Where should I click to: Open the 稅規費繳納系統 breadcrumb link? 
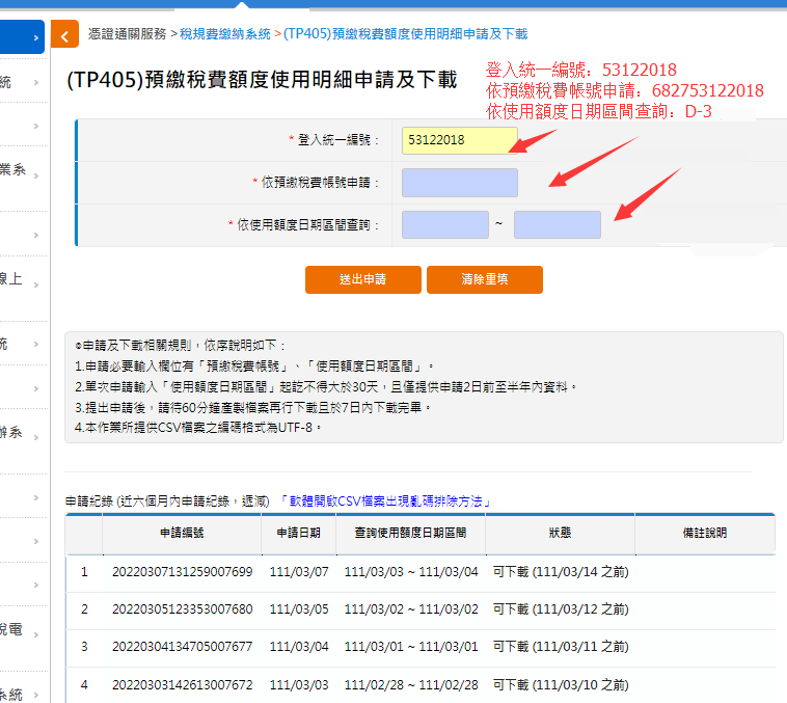click(x=225, y=34)
